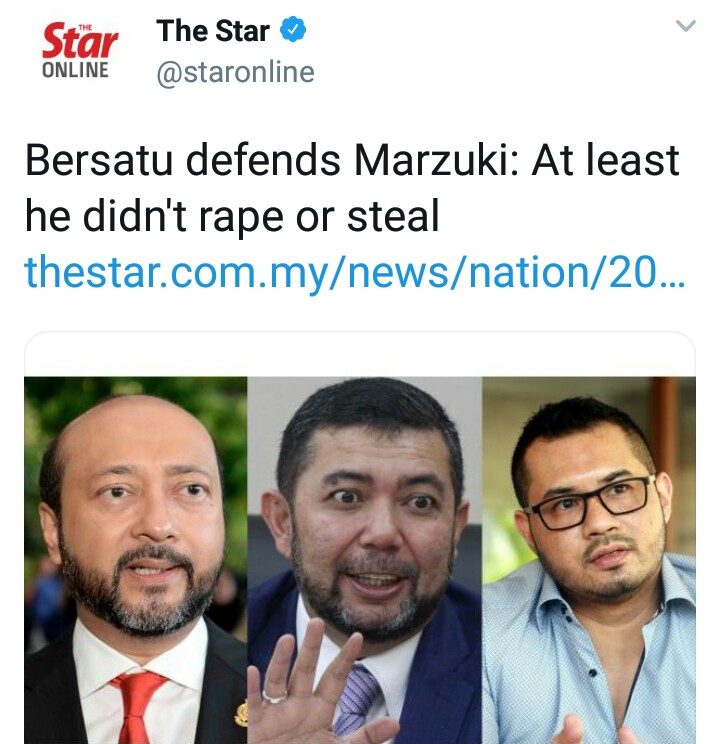720x744 pixels.
Task: Click the word Marzuki in tweet
Action: click(x=436, y=160)
